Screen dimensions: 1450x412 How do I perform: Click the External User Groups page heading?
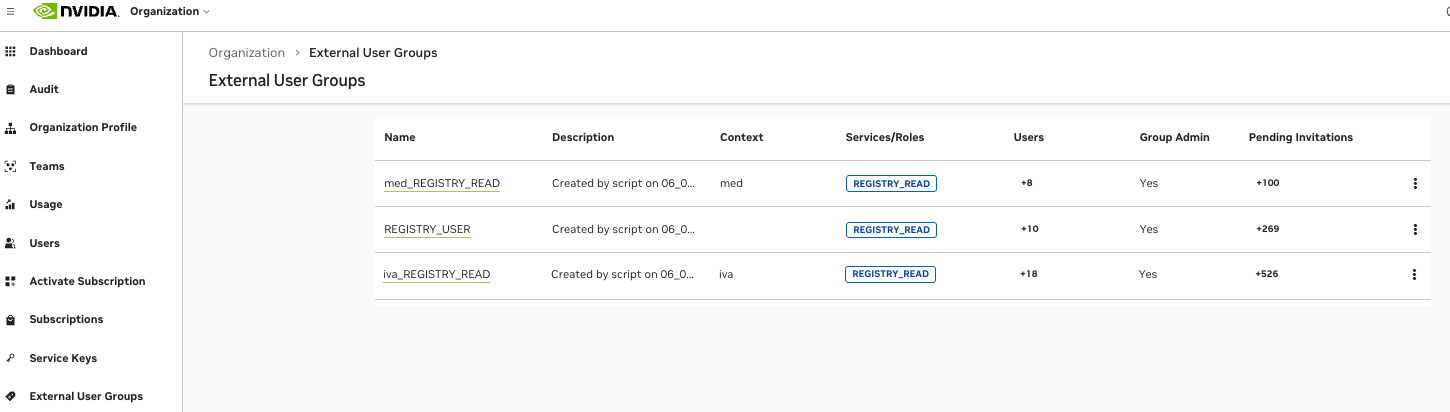287,80
